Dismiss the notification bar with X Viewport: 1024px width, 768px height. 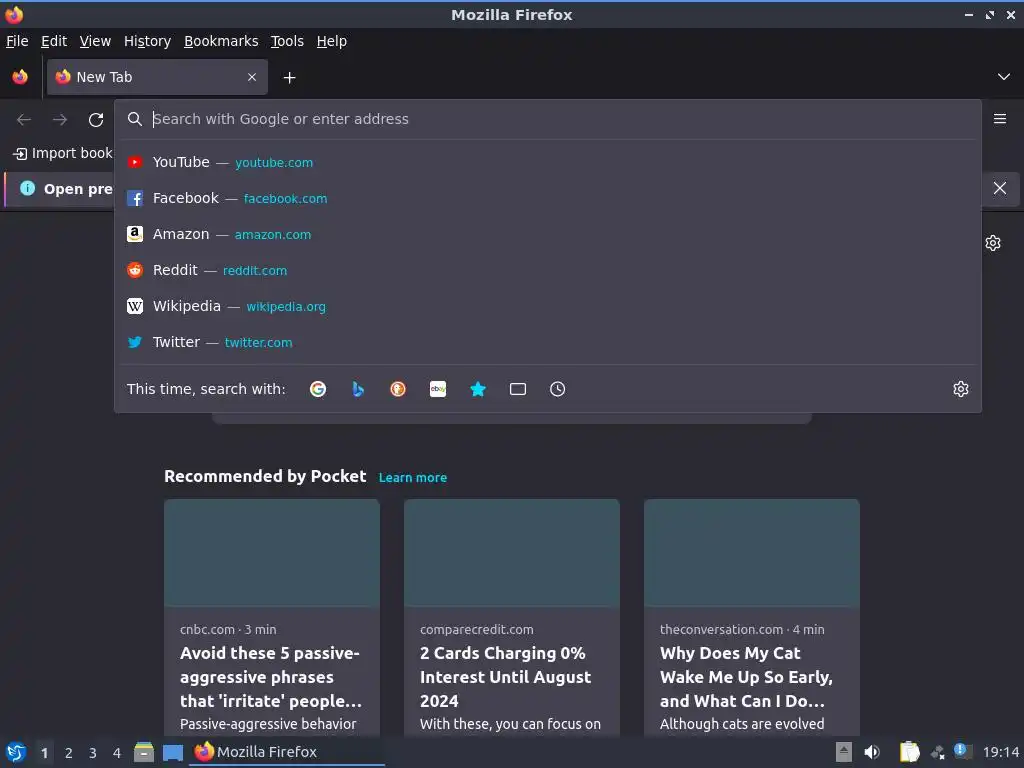tap(1000, 188)
